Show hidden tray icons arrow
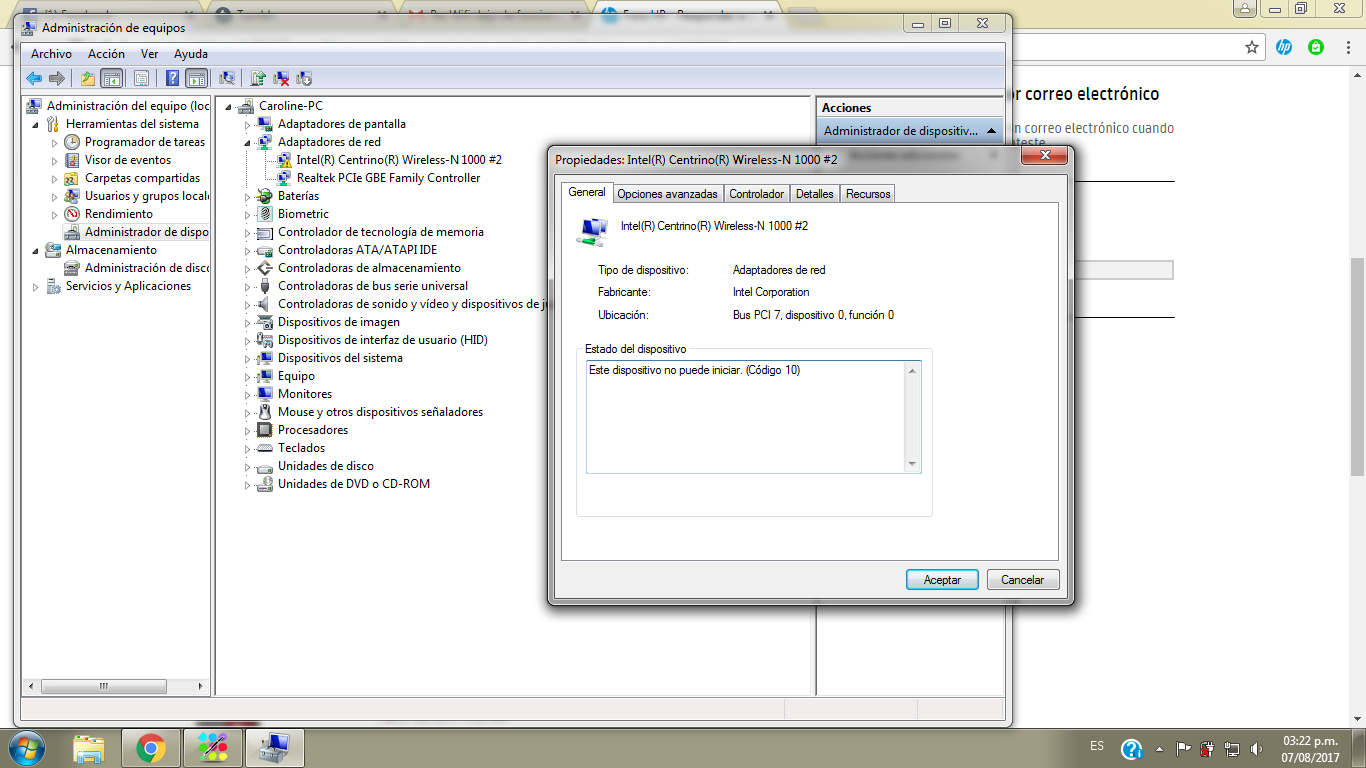Screen dimensions: 1366x768 1159,748
